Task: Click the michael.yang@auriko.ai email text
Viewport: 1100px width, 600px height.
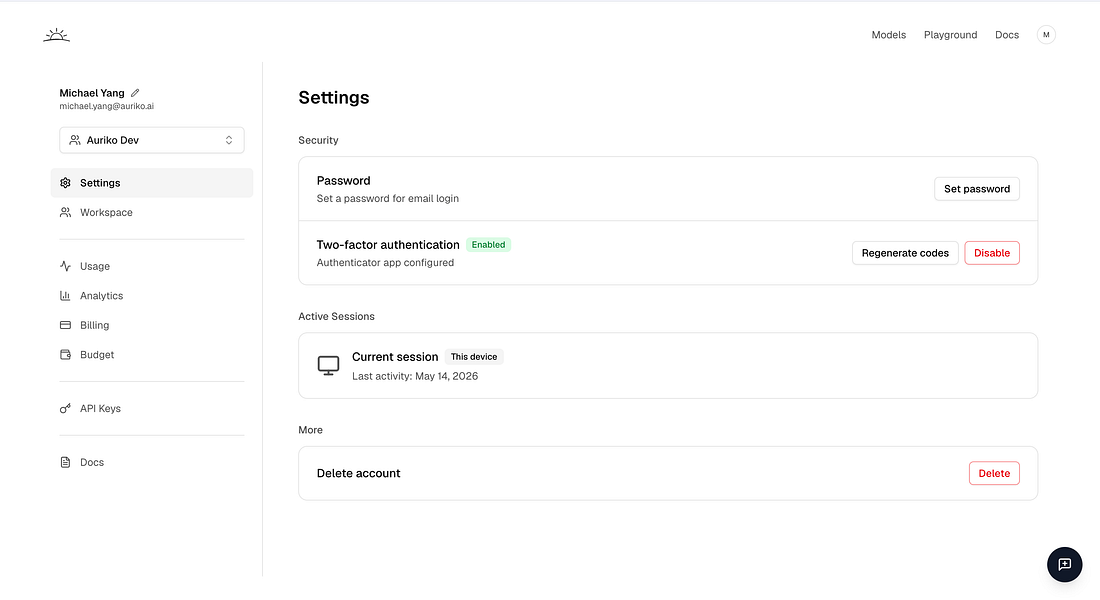Action: pos(107,107)
